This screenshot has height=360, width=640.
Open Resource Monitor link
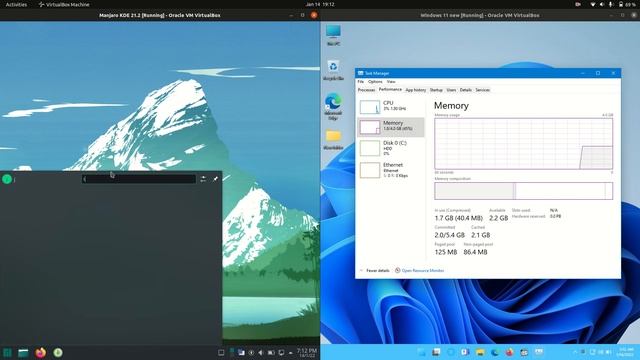coord(420,271)
